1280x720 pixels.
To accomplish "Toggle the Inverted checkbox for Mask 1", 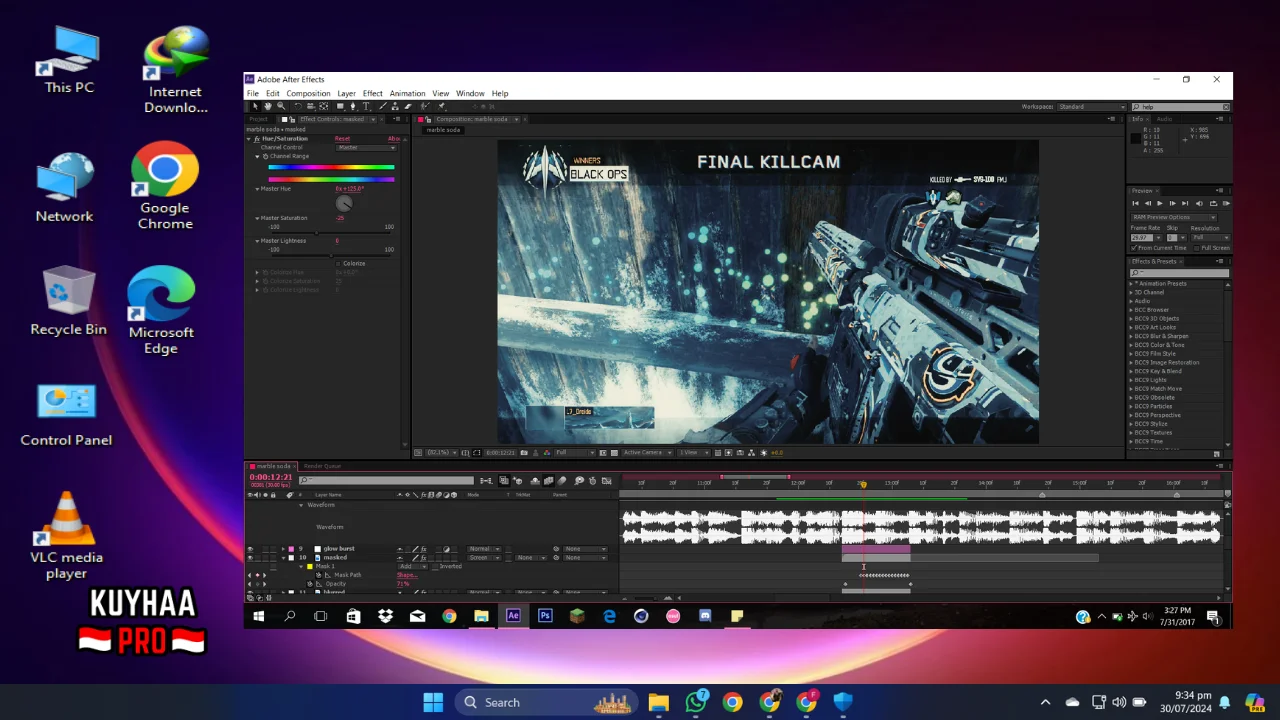I will pos(435,566).
